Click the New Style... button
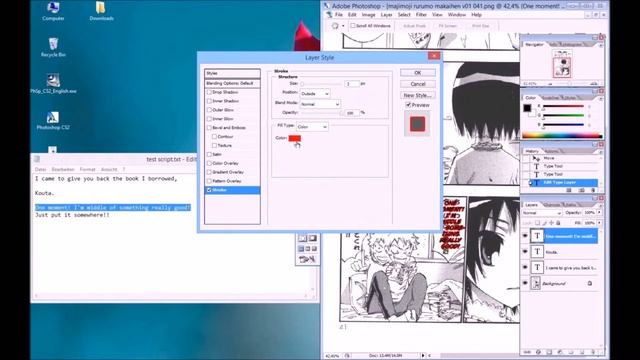Viewport: 640px width, 360px height. point(418,95)
